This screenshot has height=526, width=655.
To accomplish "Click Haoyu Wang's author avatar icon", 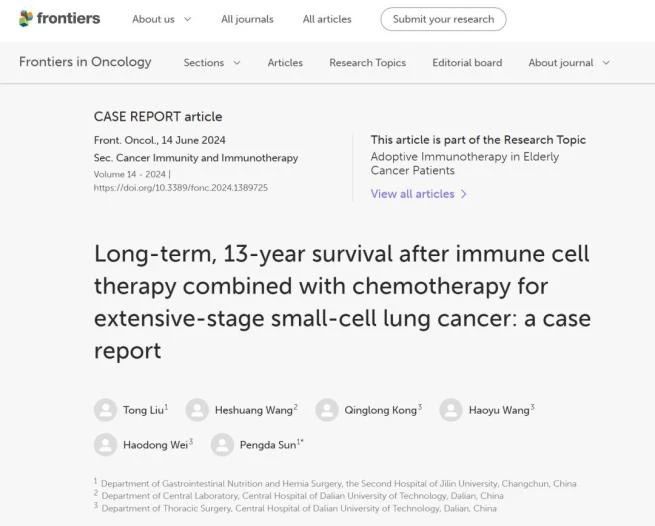I will coord(451,410).
